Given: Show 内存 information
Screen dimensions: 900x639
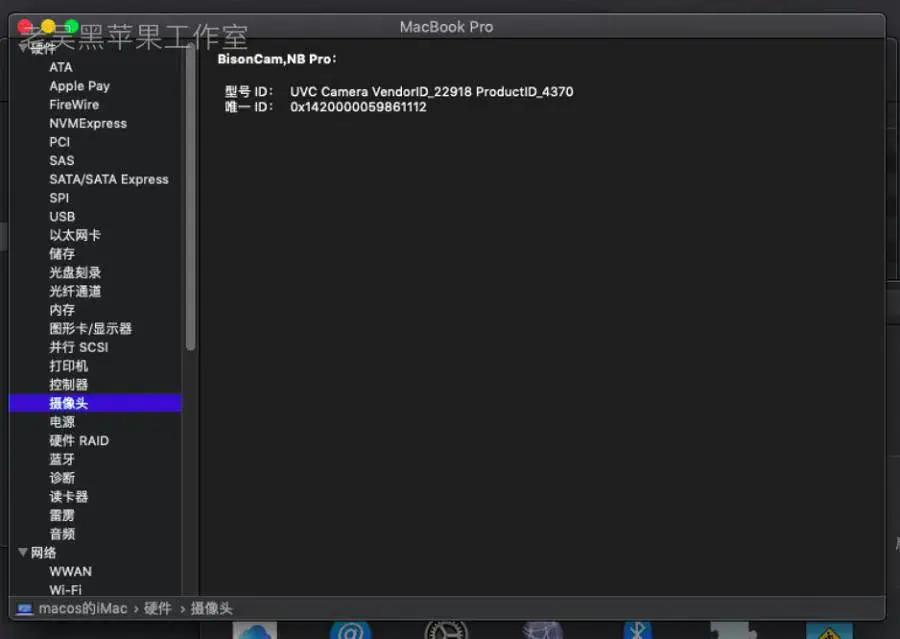Looking at the screenshot, I should click(x=62, y=310).
